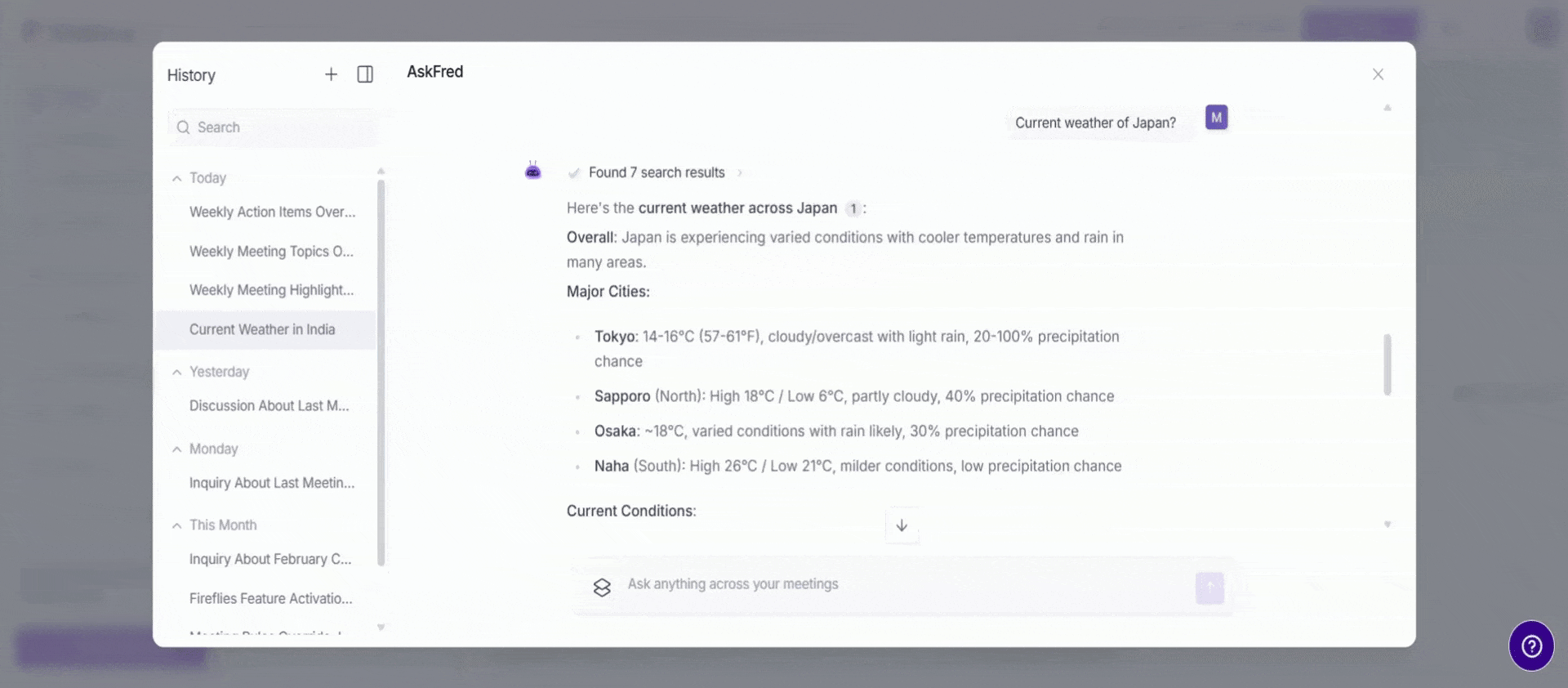This screenshot has width=1568, height=688.
Task: Collapse the This Month history group
Action: coord(176,525)
